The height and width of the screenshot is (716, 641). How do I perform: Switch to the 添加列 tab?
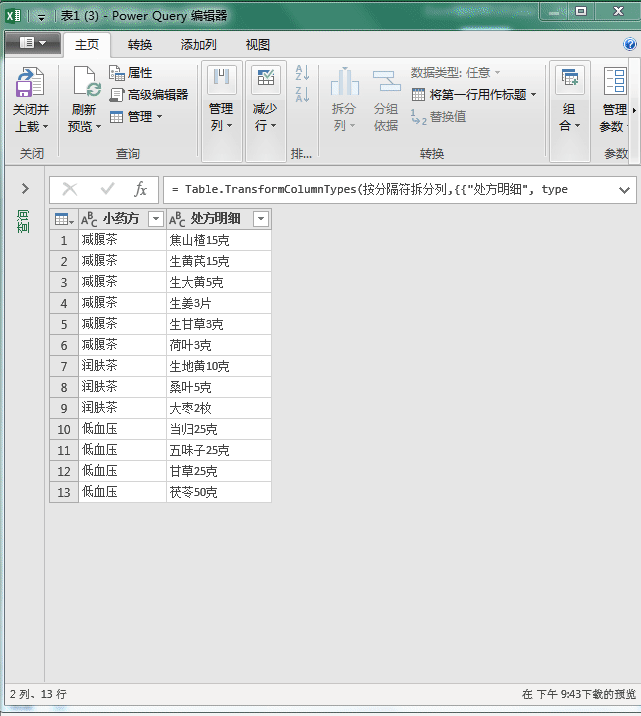[x=198, y=45]
